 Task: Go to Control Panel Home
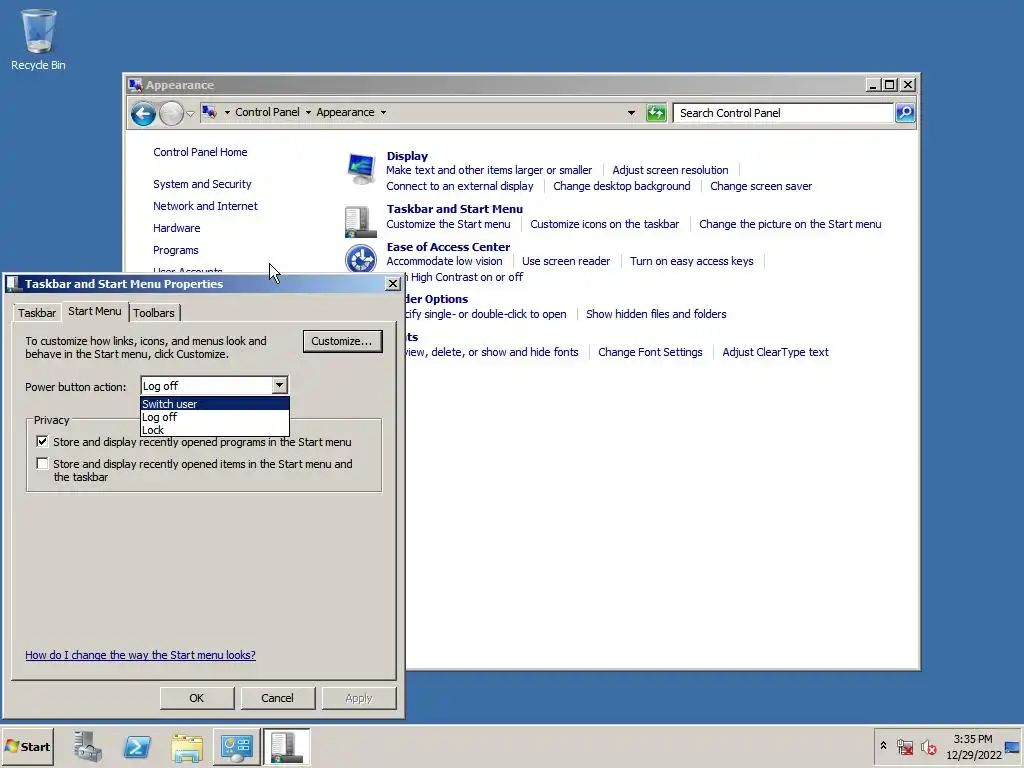point(200,152)
